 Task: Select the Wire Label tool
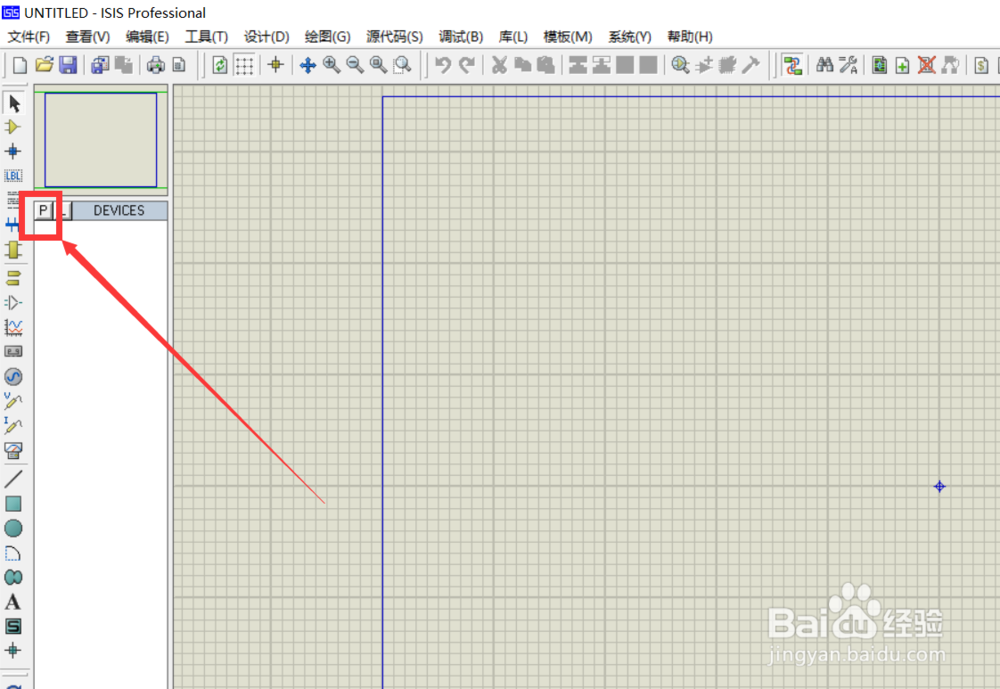coord(13,175)
